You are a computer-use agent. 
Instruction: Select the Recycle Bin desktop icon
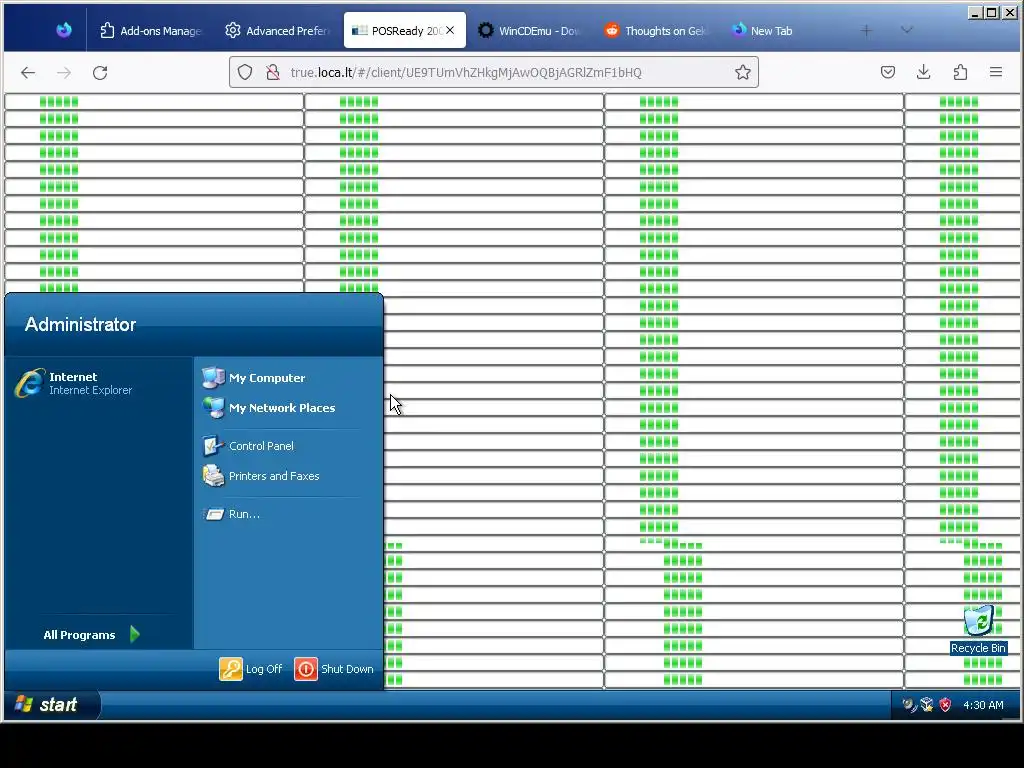[x=978, y=629]
